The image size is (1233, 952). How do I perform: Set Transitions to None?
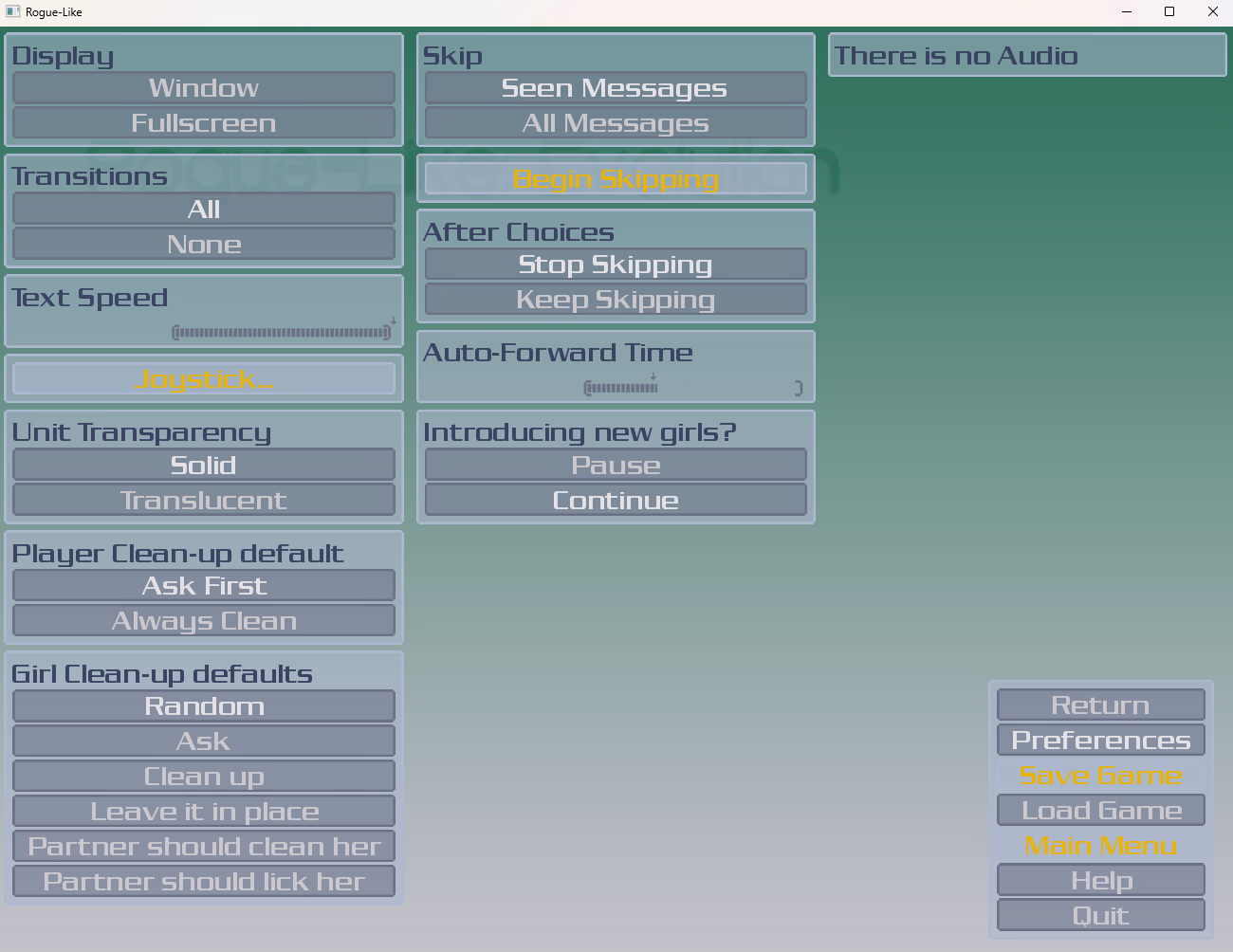click(204, 245)
